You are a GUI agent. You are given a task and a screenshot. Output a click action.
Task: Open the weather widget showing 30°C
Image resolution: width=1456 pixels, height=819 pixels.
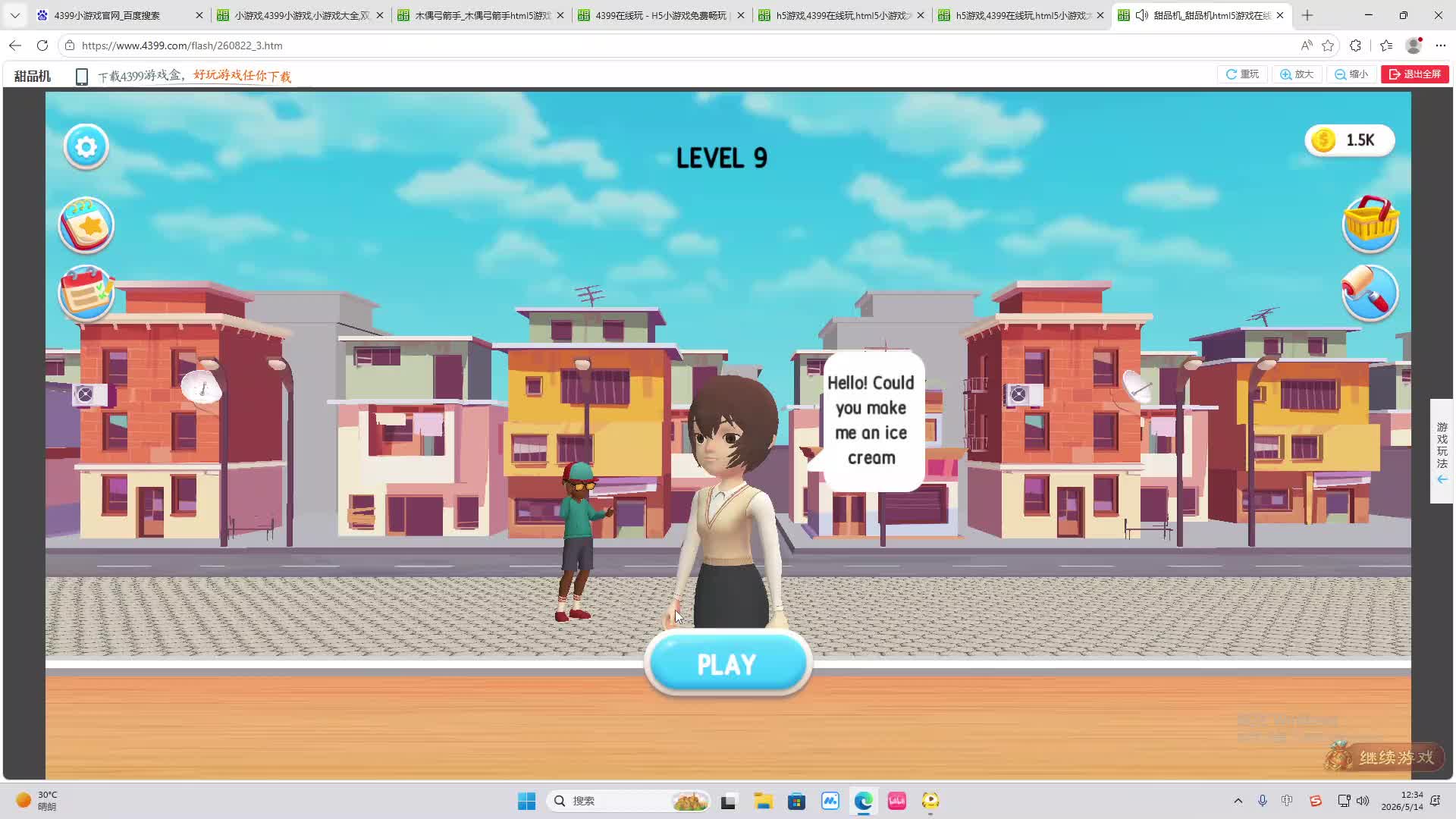(38, 801)
